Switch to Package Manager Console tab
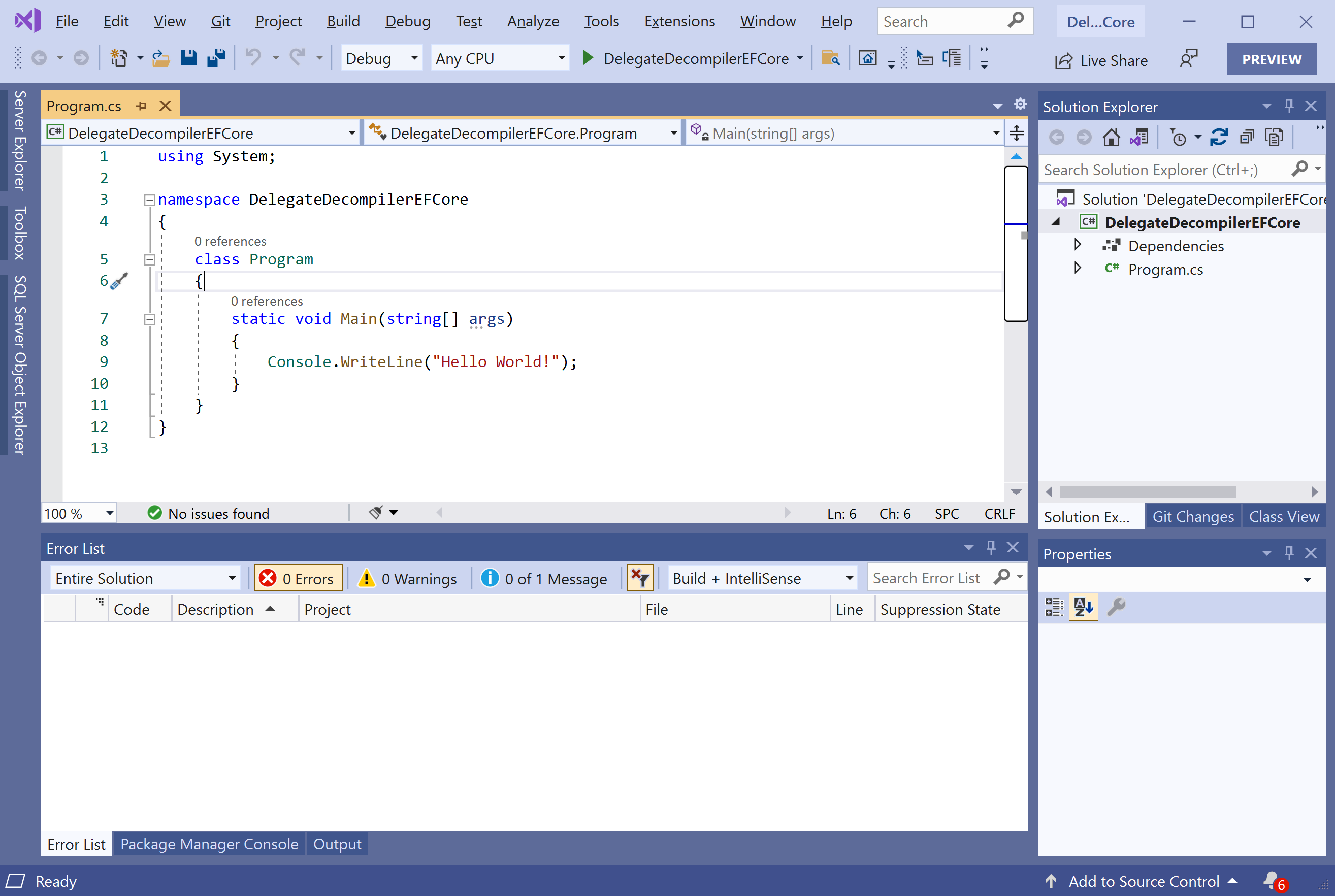1335x896 pixels. click(209, 844)
